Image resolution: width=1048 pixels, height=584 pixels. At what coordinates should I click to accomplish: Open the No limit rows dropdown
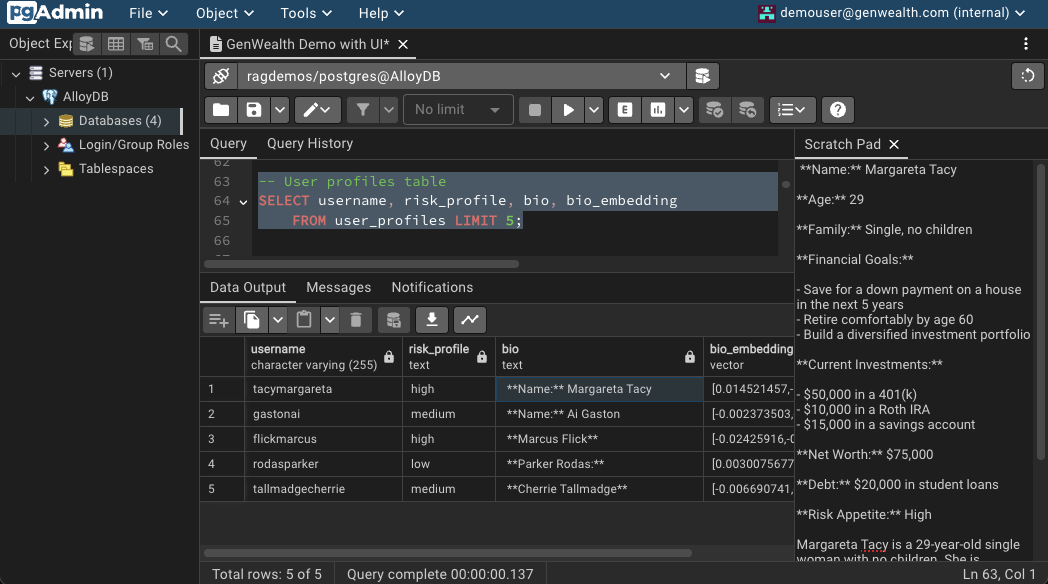pyautogui.click(x=458, y=110)
